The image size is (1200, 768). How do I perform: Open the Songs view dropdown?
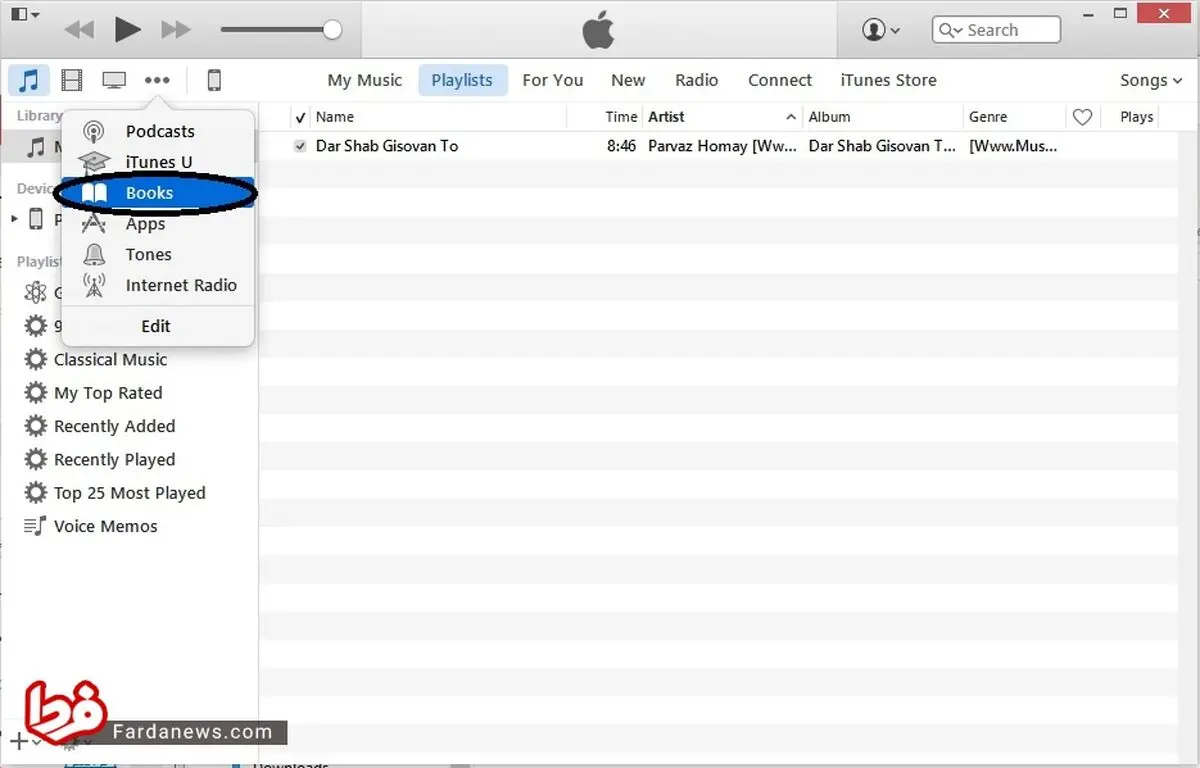click(x=1151, y=80)
